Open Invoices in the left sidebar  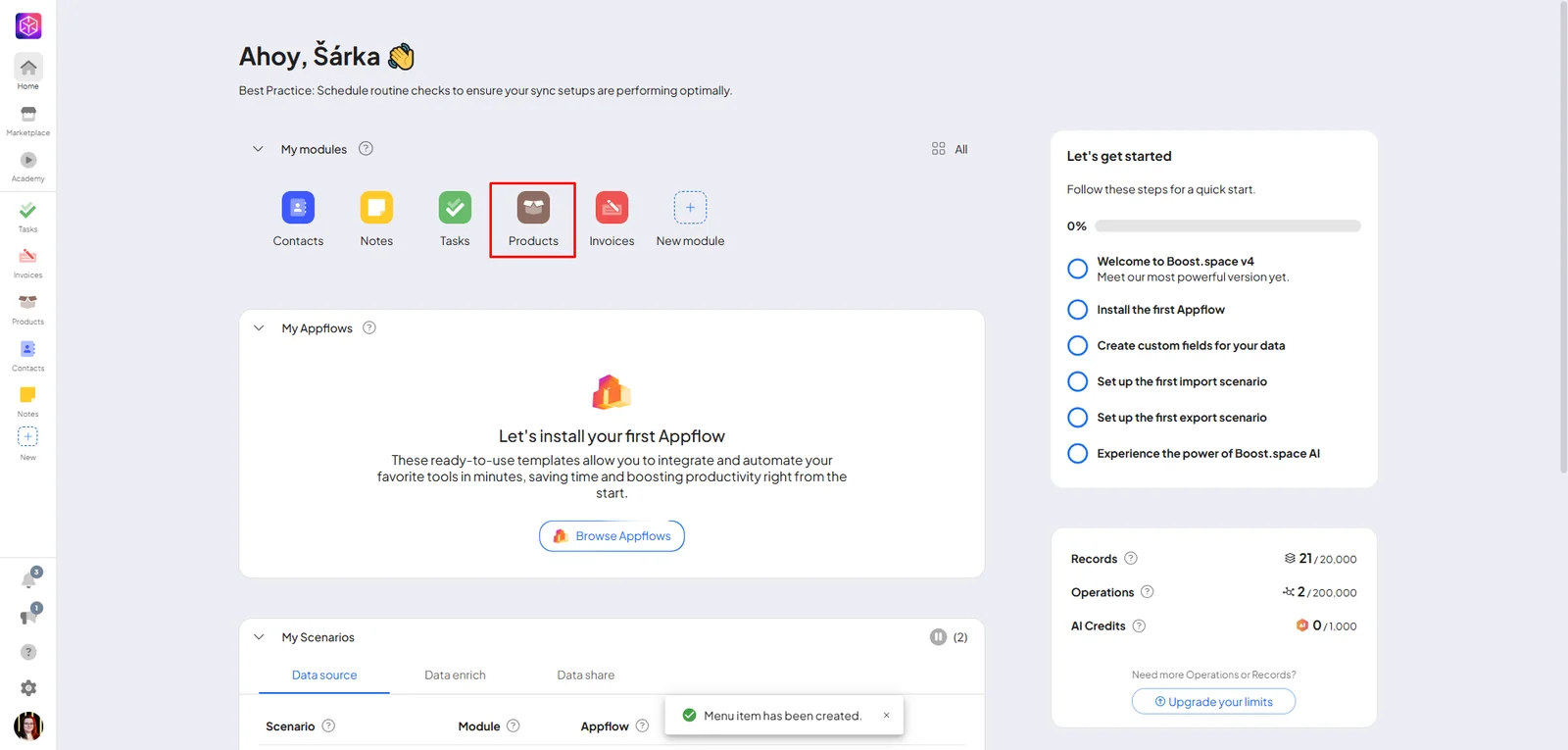click(28, 263)
